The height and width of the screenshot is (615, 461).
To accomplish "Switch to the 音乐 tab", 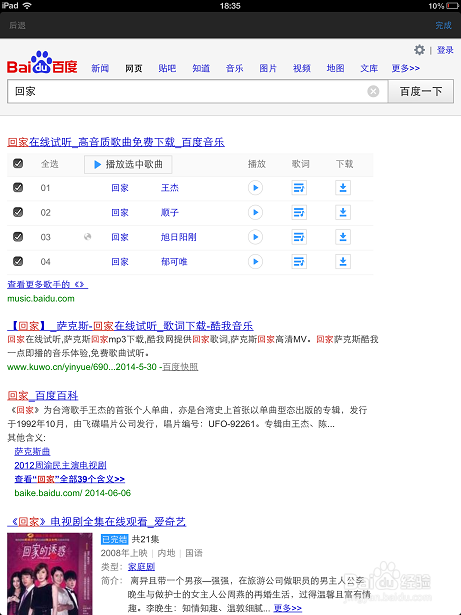I will tap(235, 68).
